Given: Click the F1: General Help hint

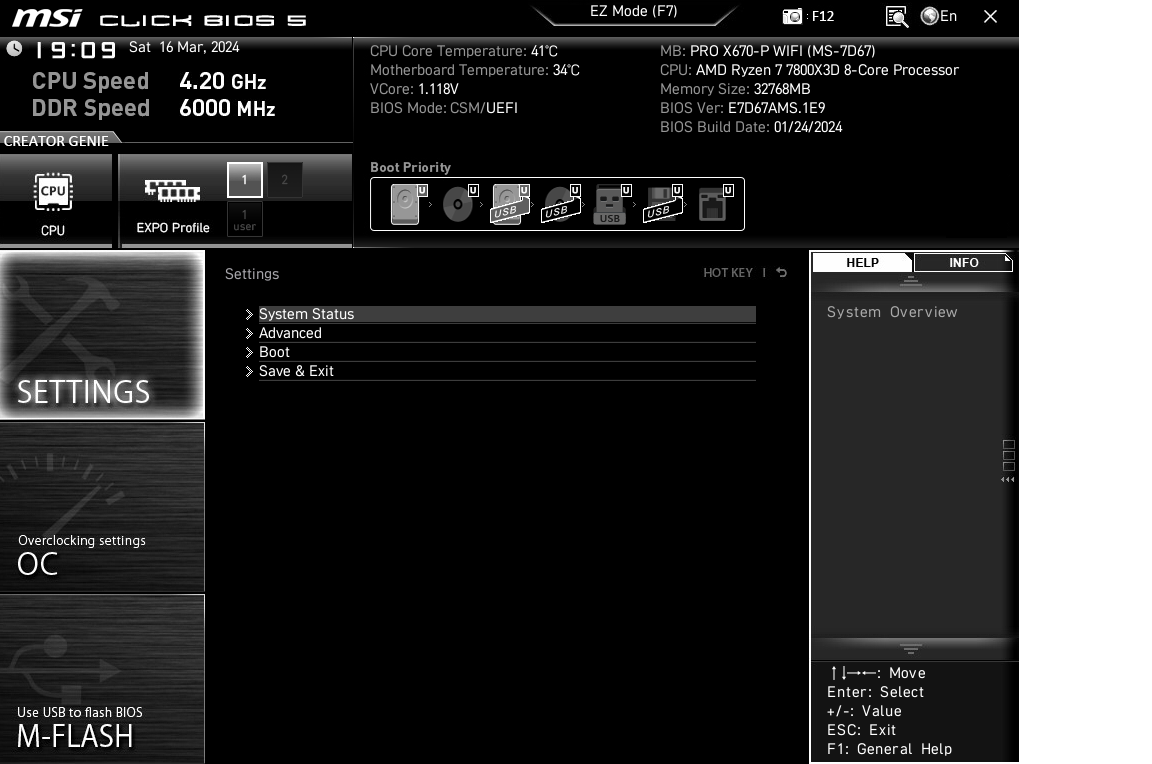Looking at the screenshot, I should point(889,749).
